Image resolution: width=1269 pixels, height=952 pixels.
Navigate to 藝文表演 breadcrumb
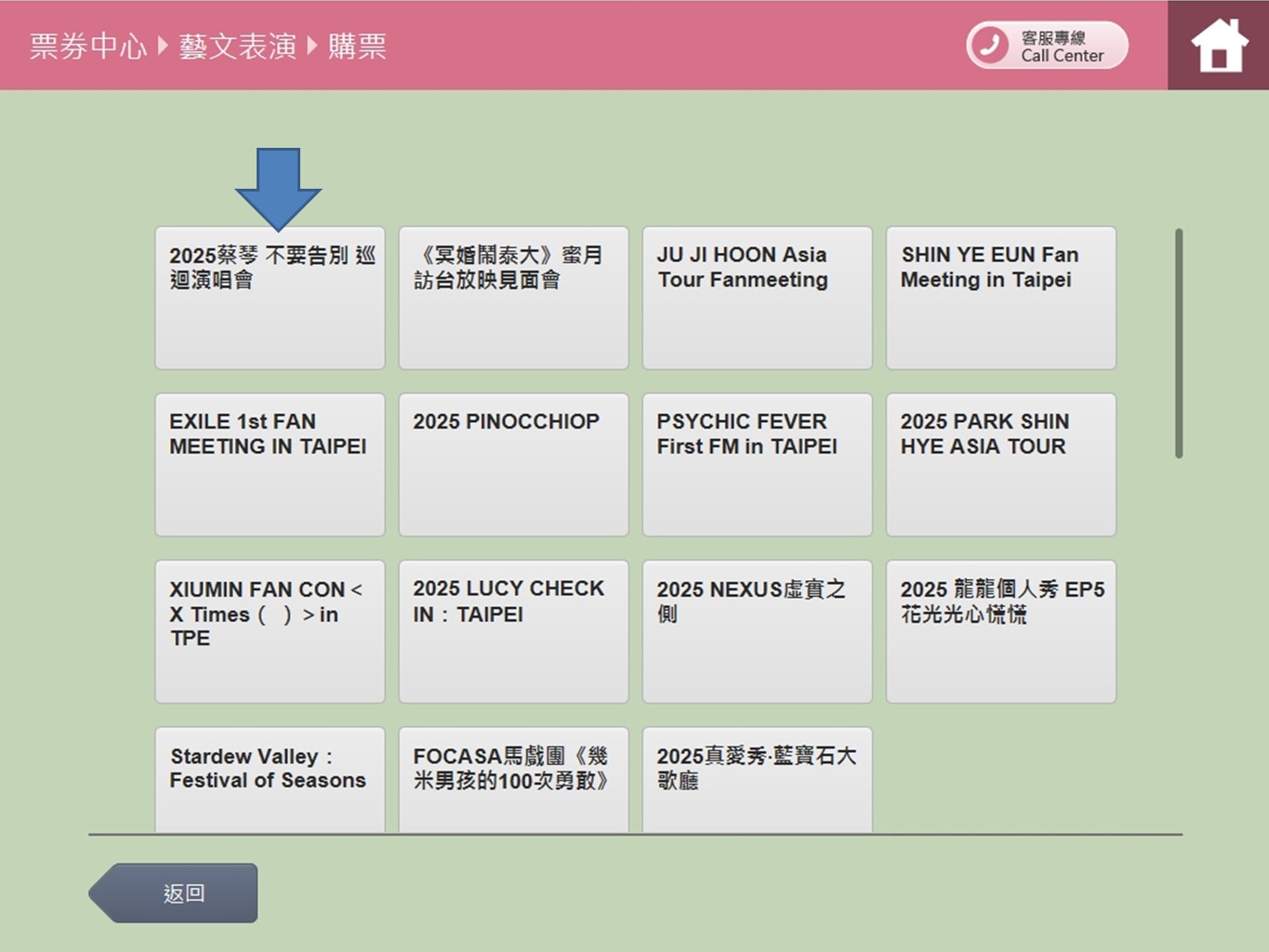[238, 46]
